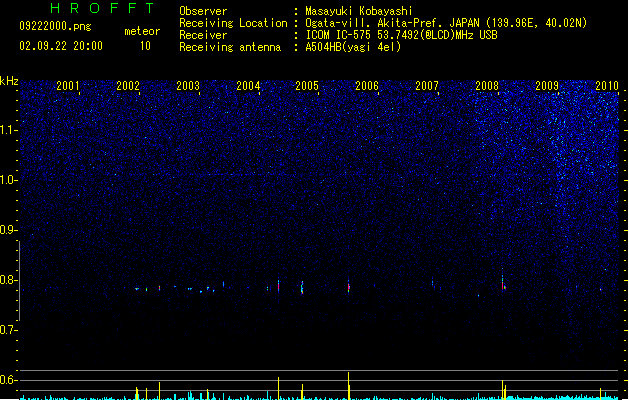Click the 2007 time axis marker

pyautogui.click(x=427, y=86)
